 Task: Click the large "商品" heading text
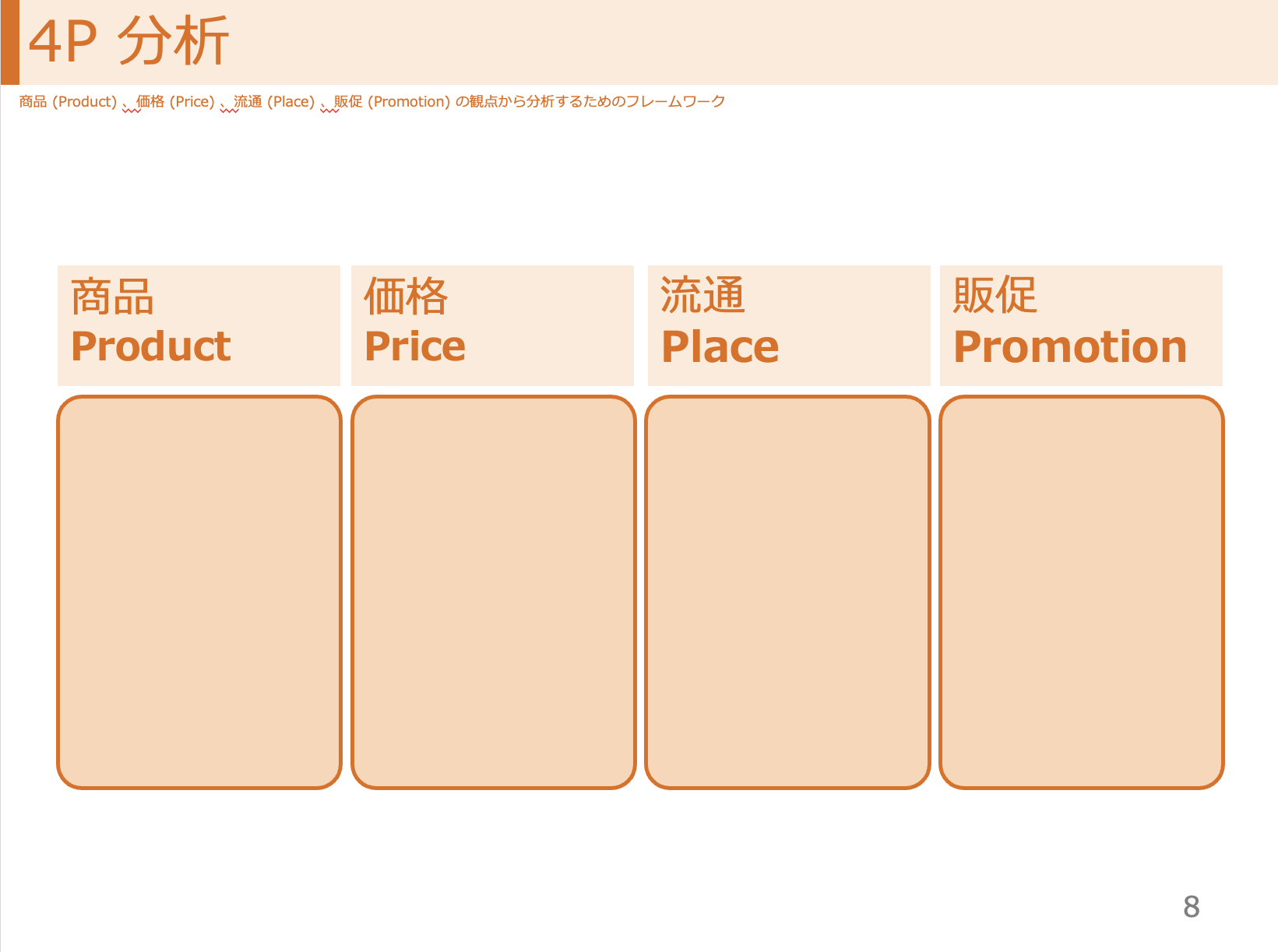click(x=112, y=297)
